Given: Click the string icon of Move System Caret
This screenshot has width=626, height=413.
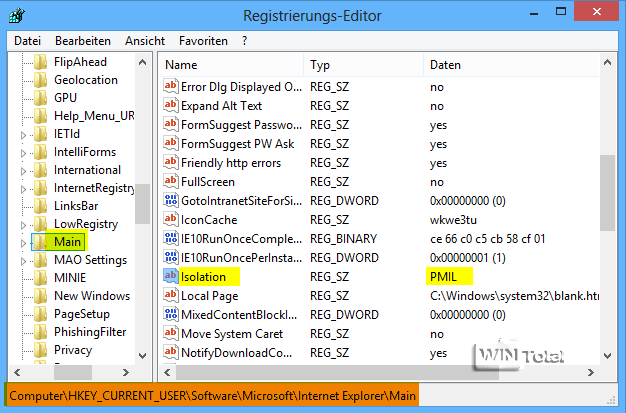Looking at the screenshot, I should tap(170, 333).
